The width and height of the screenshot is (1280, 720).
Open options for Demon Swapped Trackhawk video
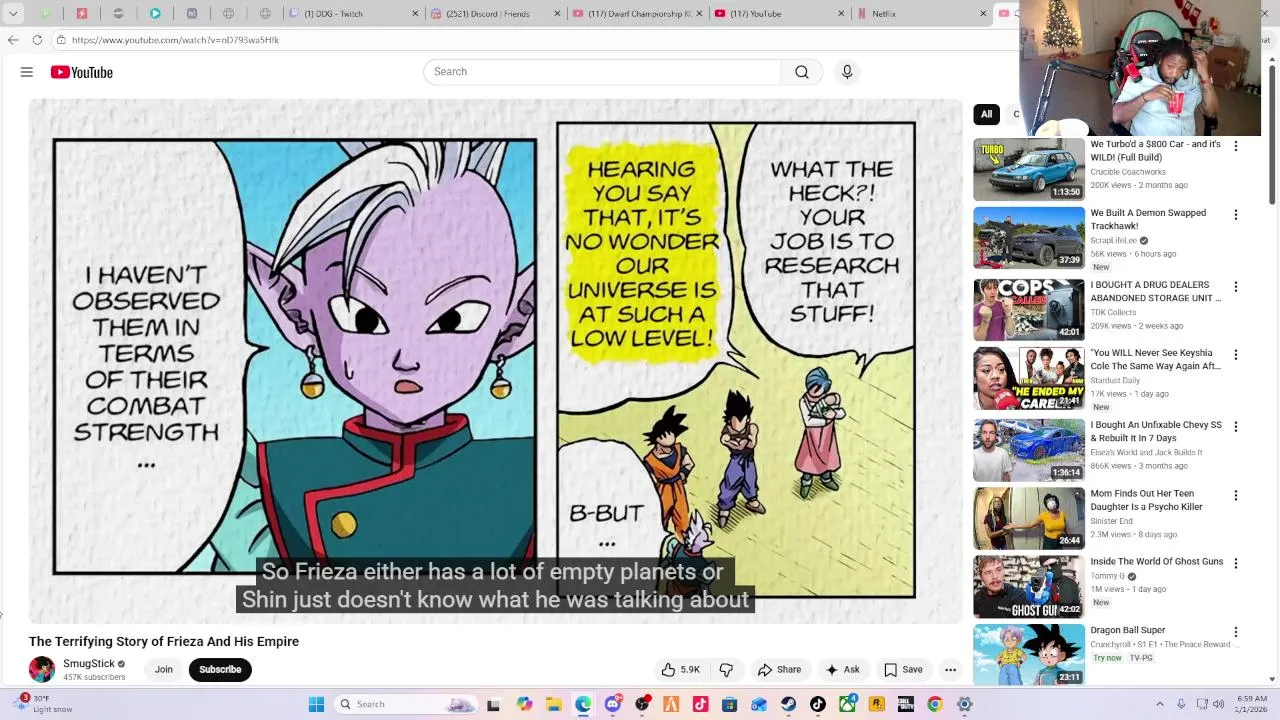[1236, 215]
